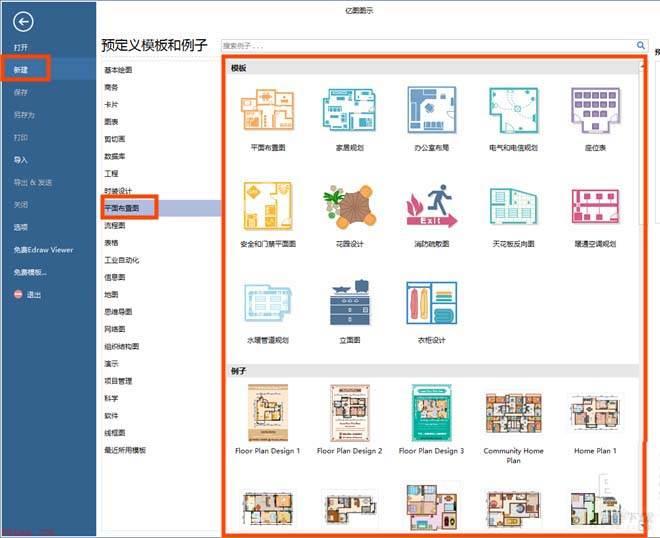The width and height of the screenshot is (660, 538).
Task: Select the 电气和电信规划 template icon
Action: click(514, 109)
